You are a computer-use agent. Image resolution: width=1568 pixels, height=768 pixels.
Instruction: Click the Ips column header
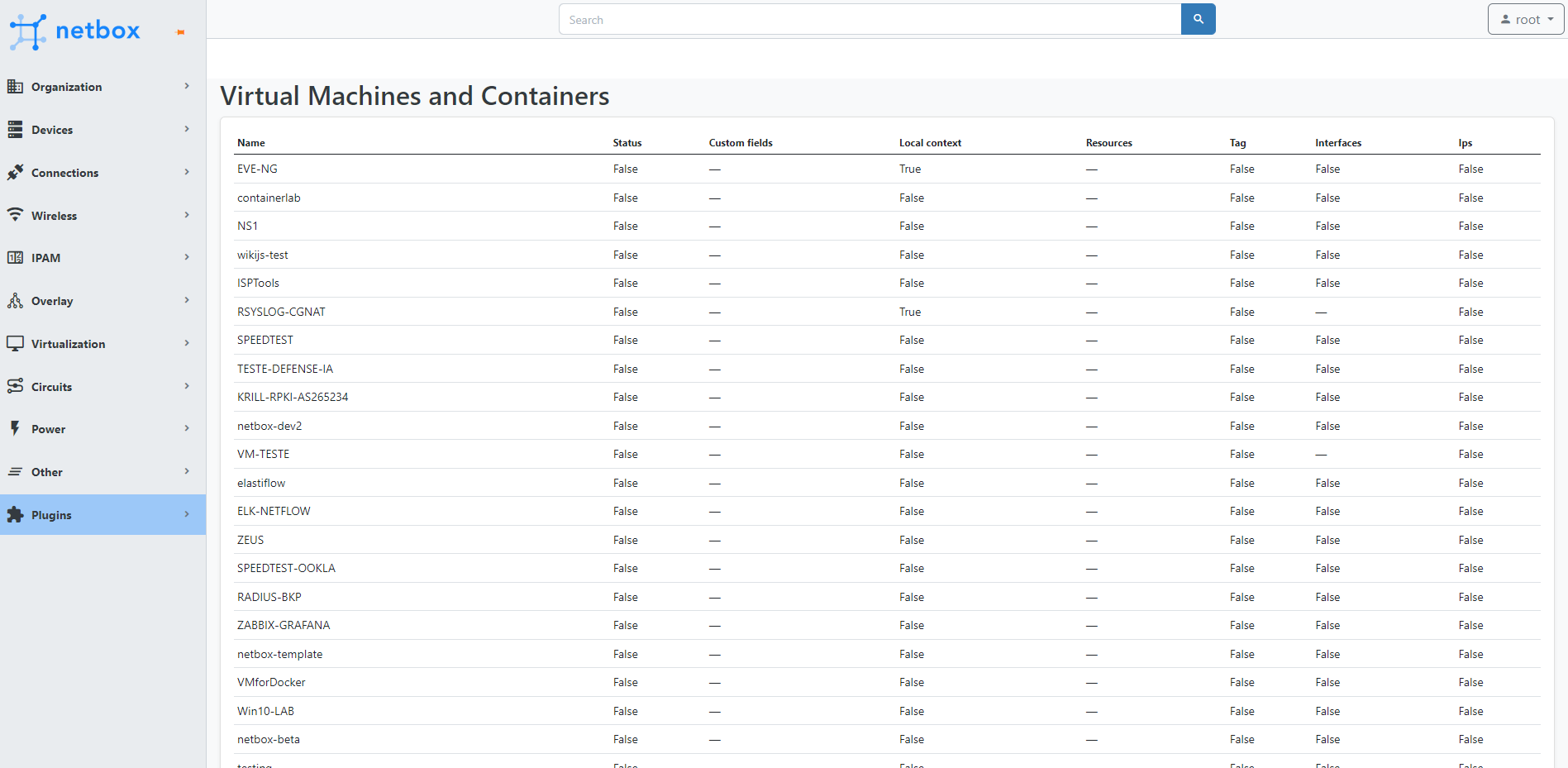coord(1466,143)
